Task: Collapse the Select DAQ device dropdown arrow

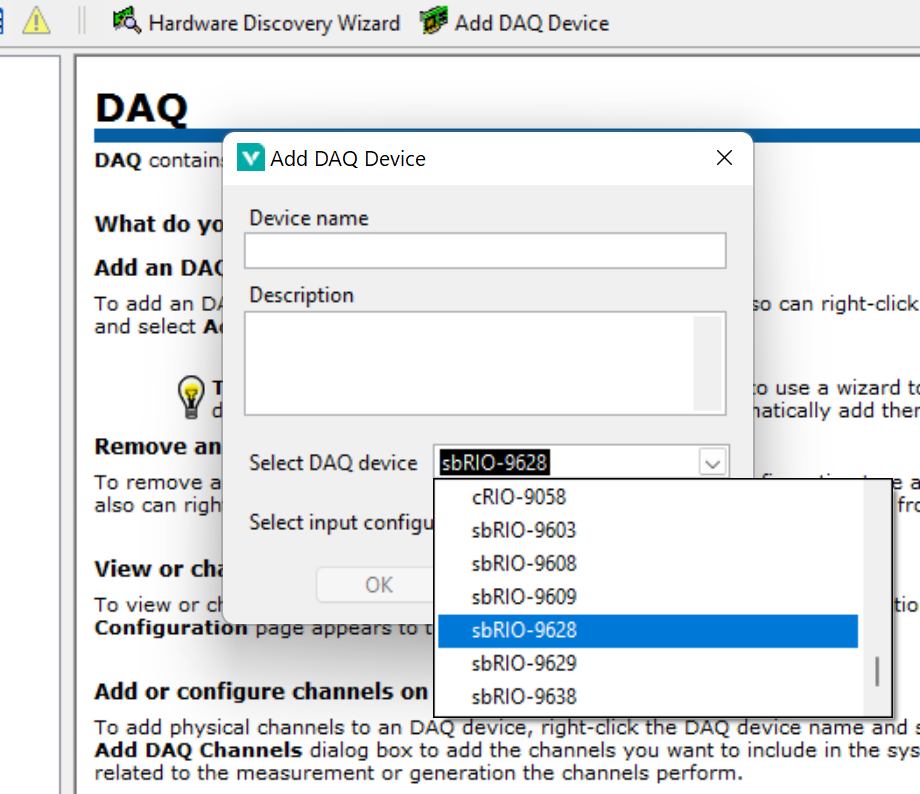Action: (713, 464)
